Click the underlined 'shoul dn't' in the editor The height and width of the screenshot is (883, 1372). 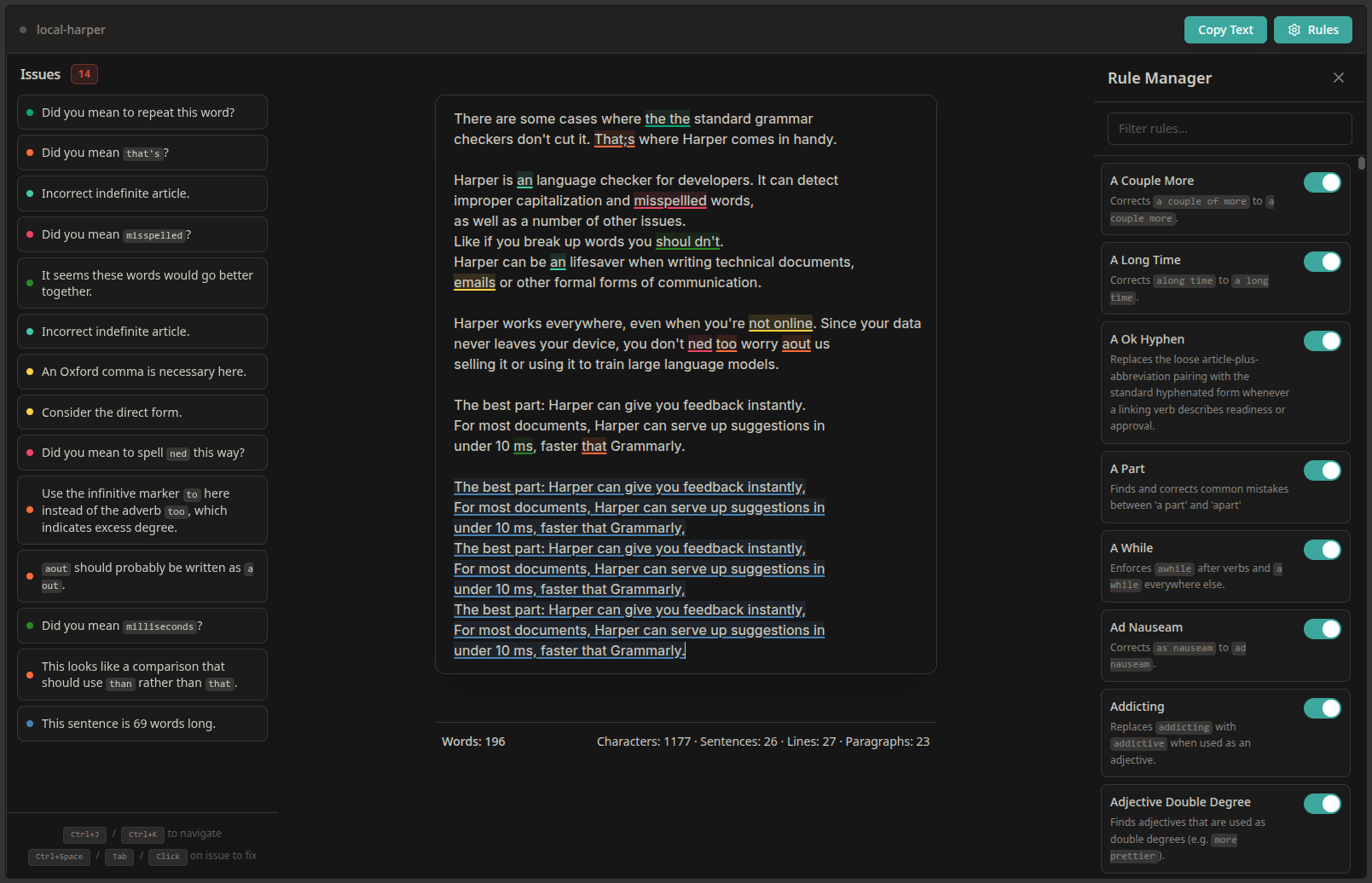(687, 242)
